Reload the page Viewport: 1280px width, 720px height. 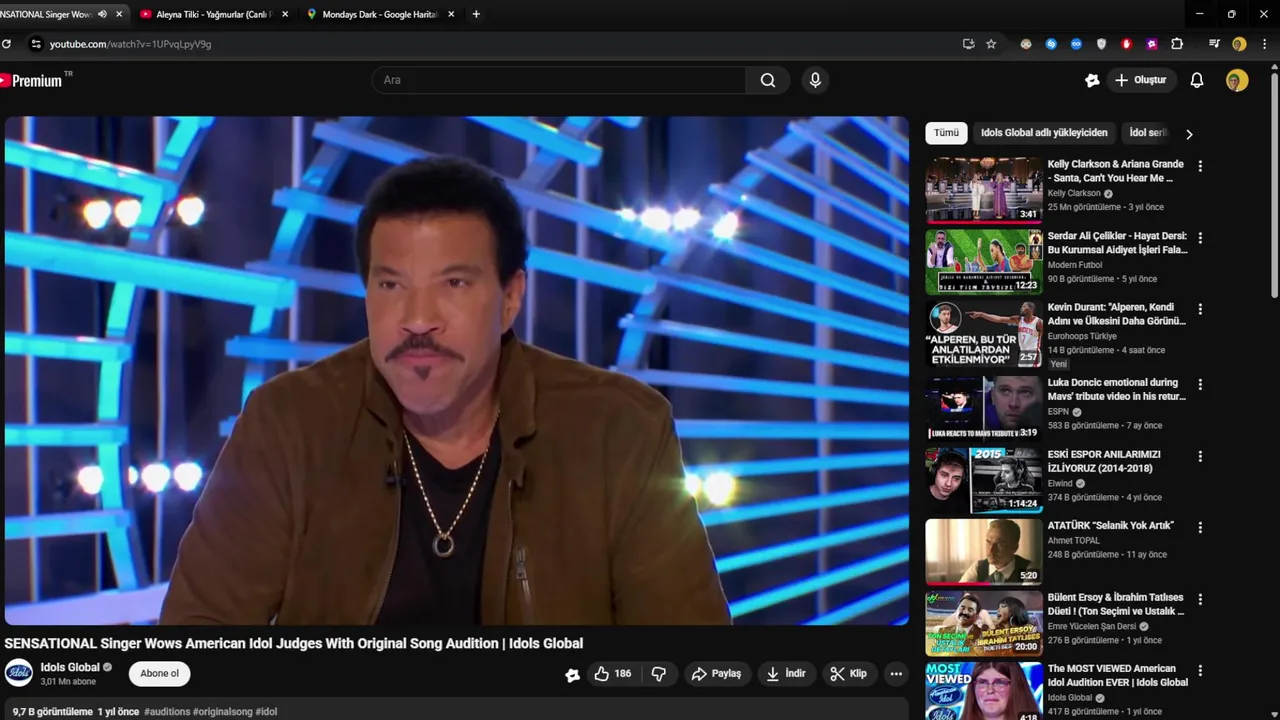click(7, 44)
